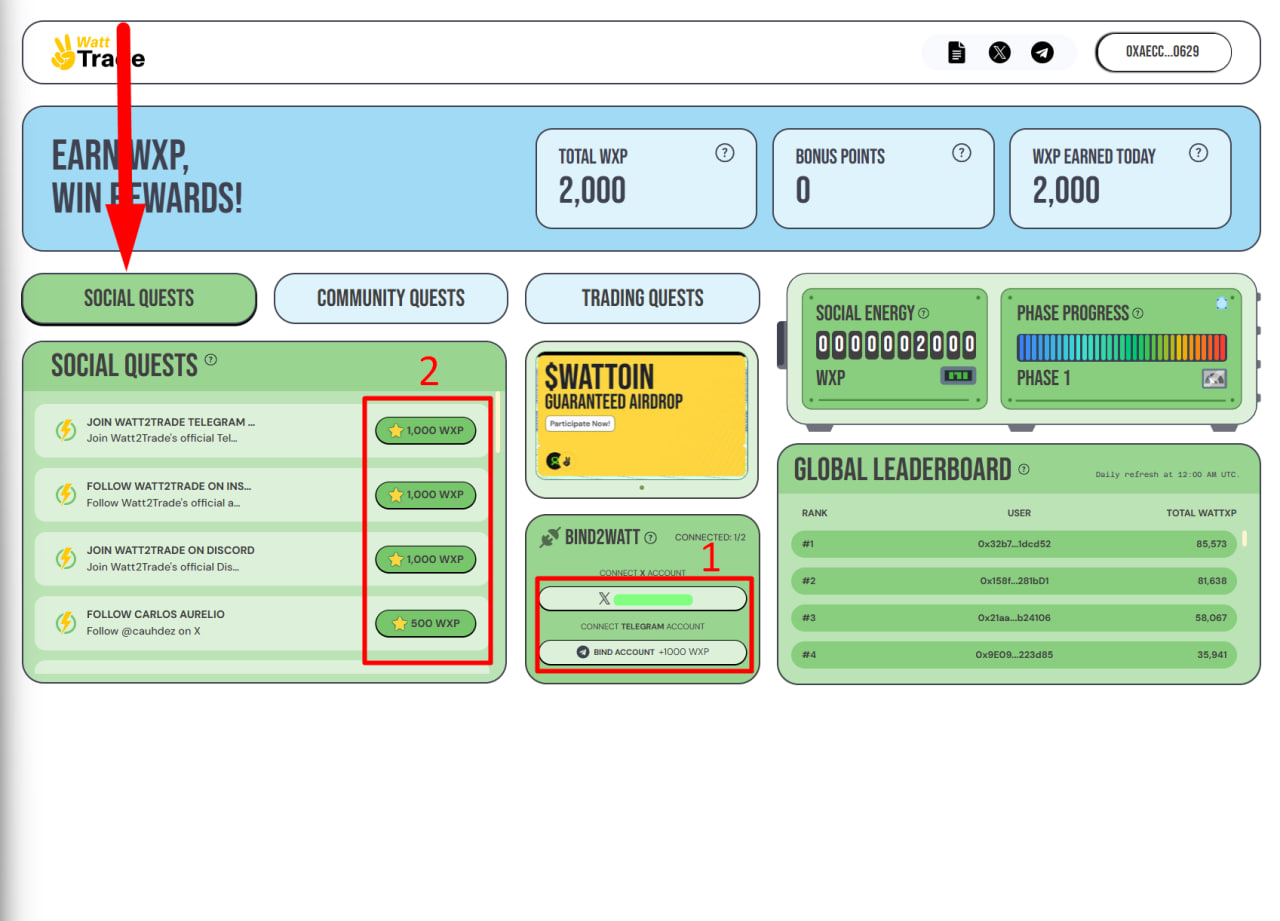Screen dimensions: 1280x921
Task: Click the Bind2Watt help question icon
Action: pos(651,537)
